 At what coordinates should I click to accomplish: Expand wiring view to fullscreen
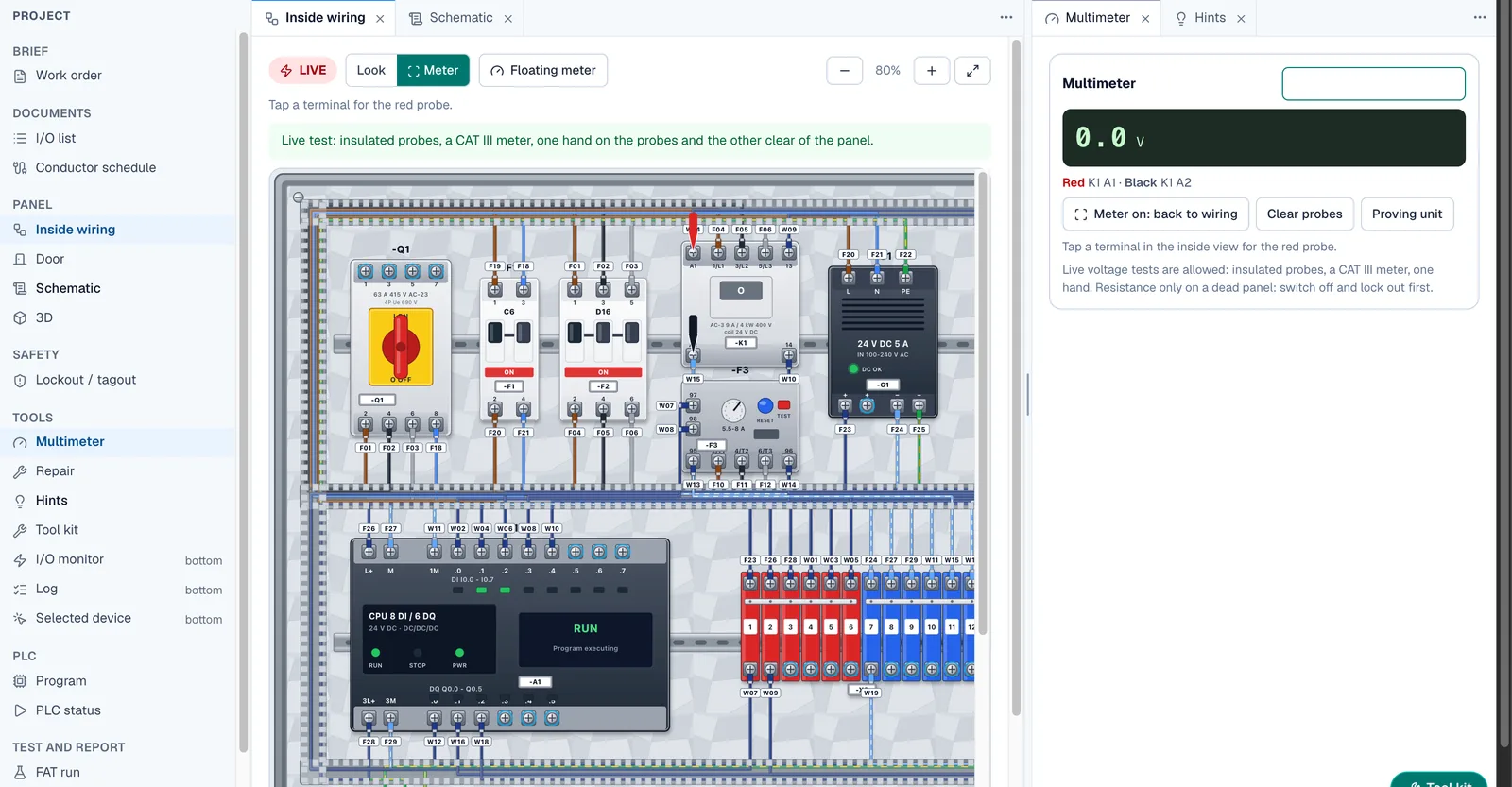[972, 70]
